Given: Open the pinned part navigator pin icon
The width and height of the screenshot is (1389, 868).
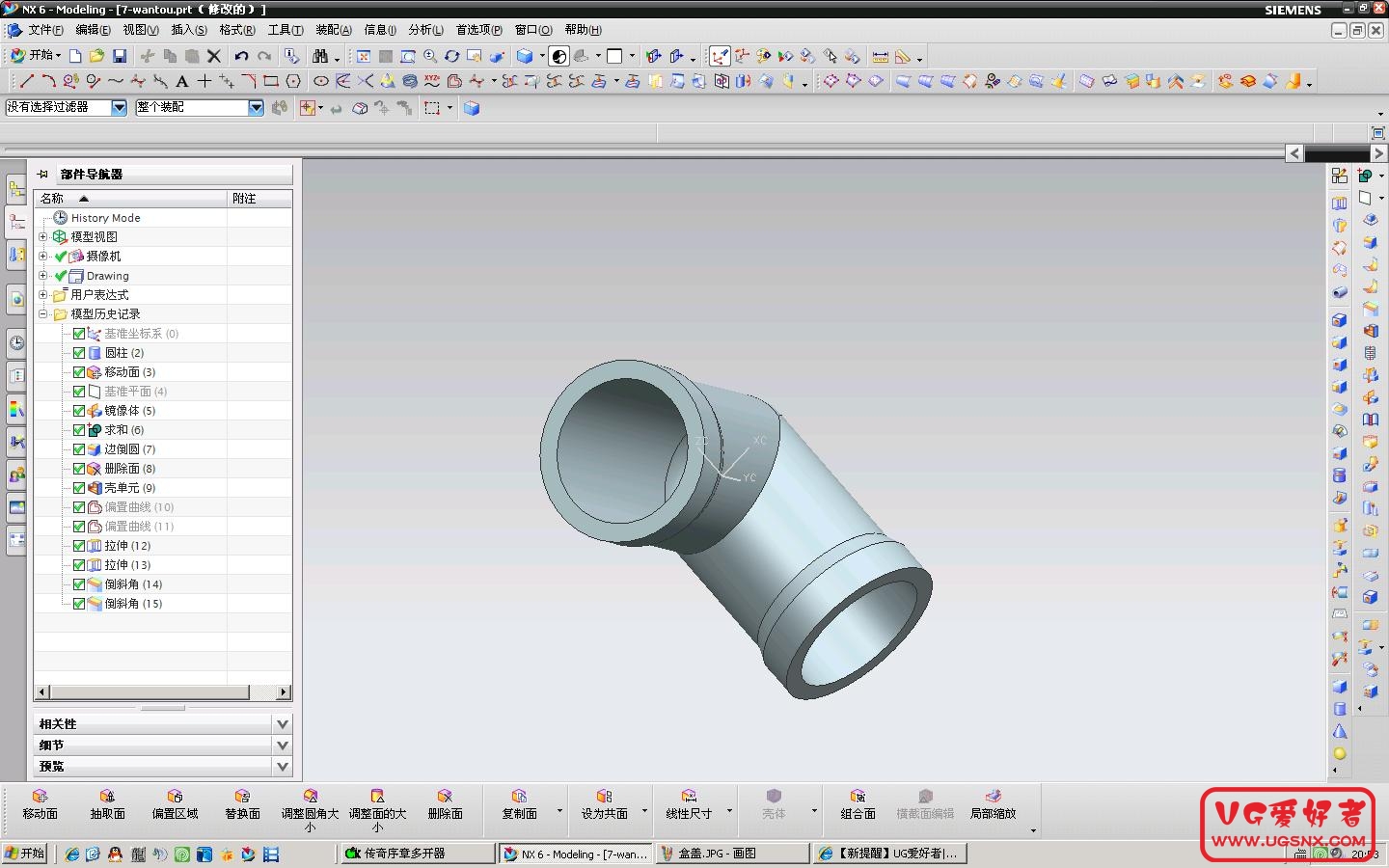Looking at the screenshot, I should [x=42, y=175].
